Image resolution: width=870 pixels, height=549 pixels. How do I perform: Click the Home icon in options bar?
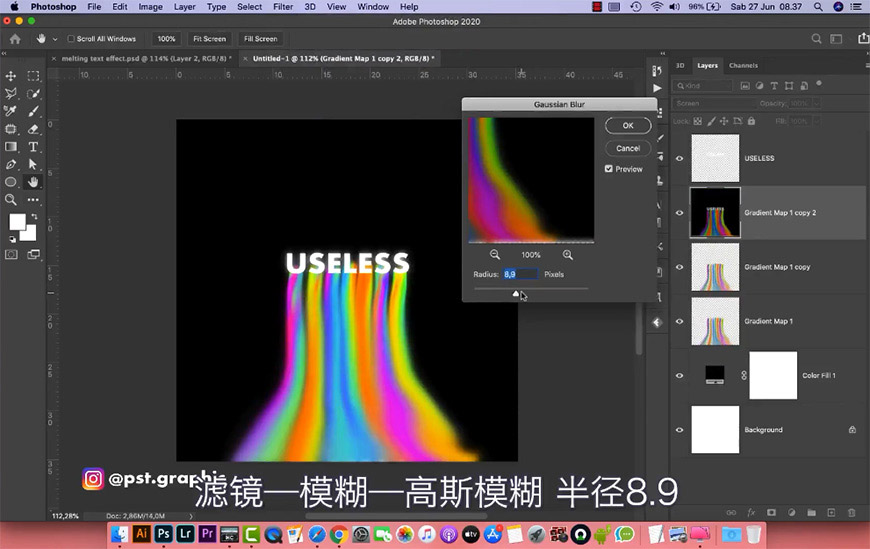click(15, 39)
